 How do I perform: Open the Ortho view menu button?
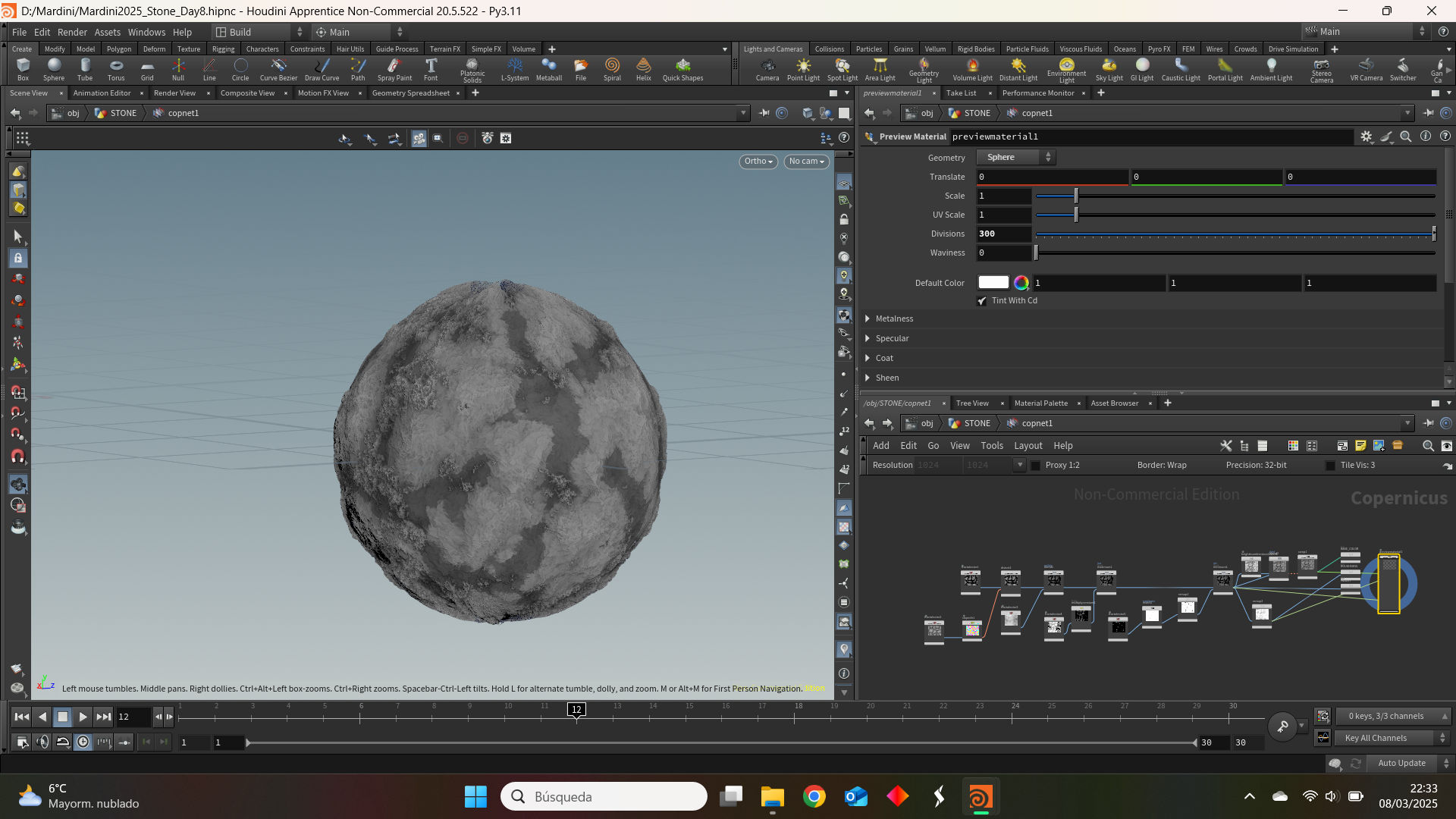point(758,162)
